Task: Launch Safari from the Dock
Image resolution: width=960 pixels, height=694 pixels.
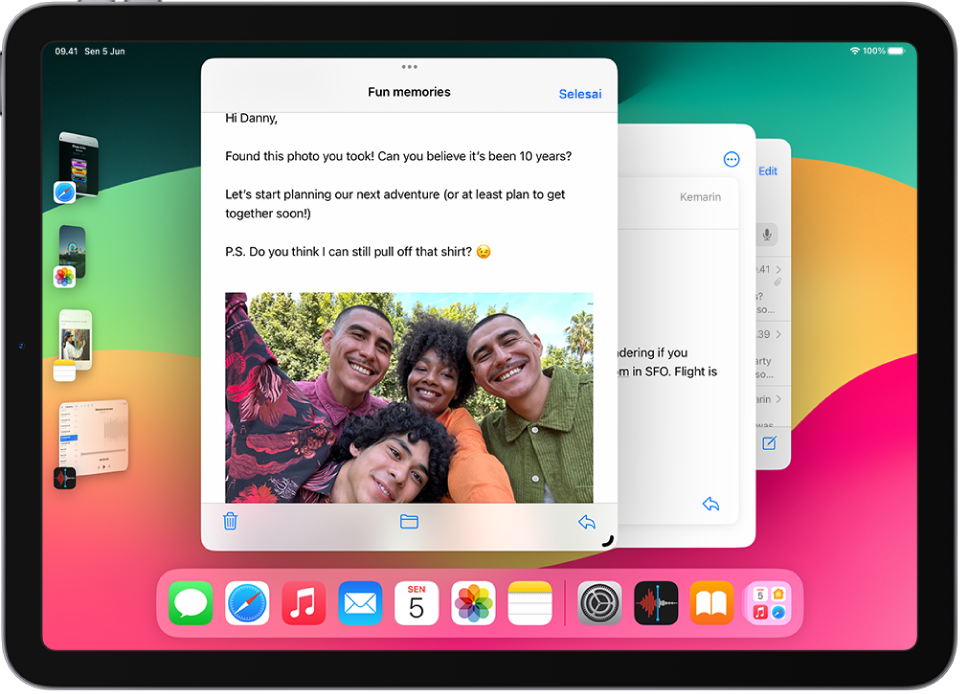Action: click(247, 603)
